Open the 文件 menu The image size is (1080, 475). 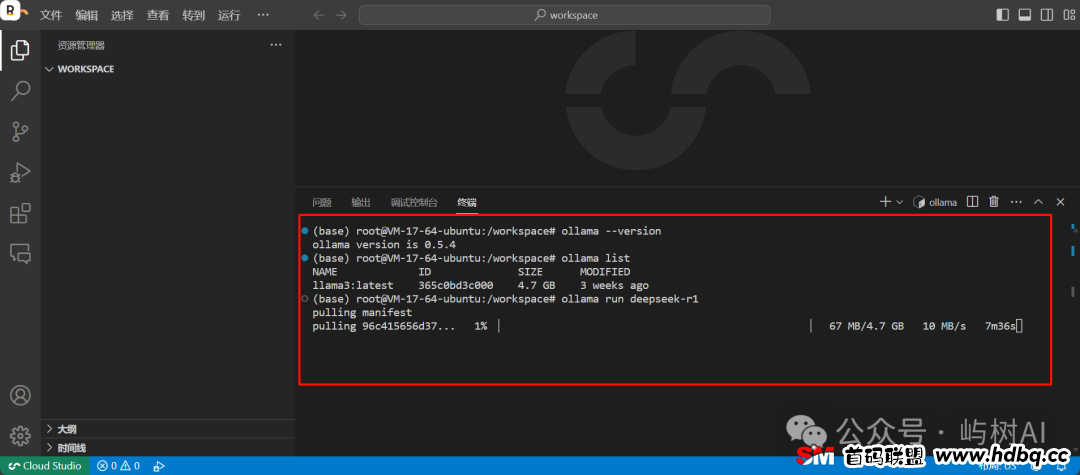point(51,15)
